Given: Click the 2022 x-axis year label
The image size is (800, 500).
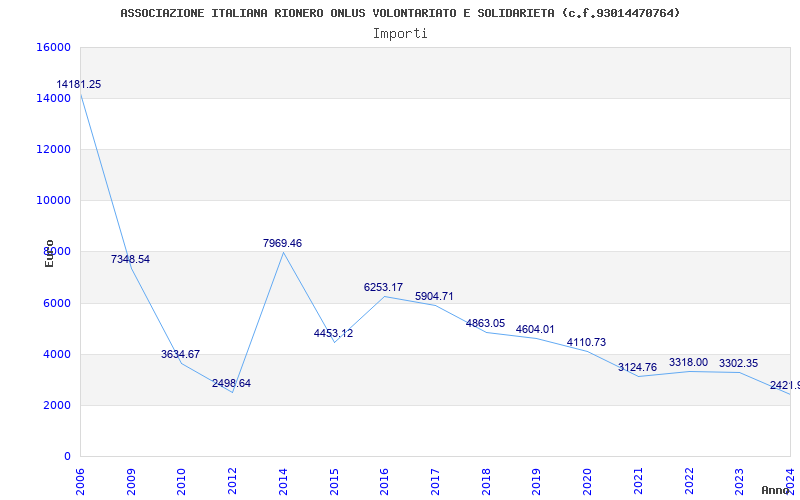Looking at the screenshot, I should click(689, 482).
